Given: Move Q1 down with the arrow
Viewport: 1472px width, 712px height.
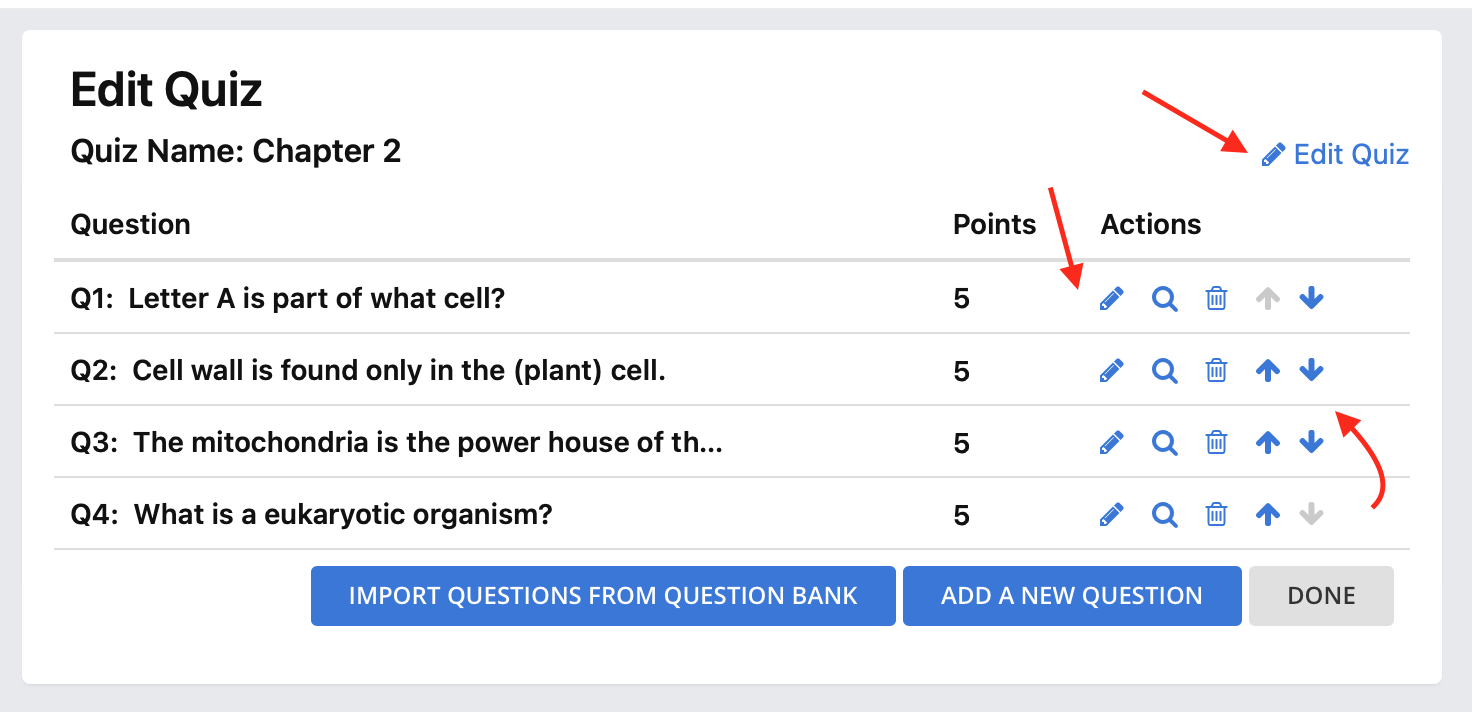Looking at the screenshot, I should 1311,298.
